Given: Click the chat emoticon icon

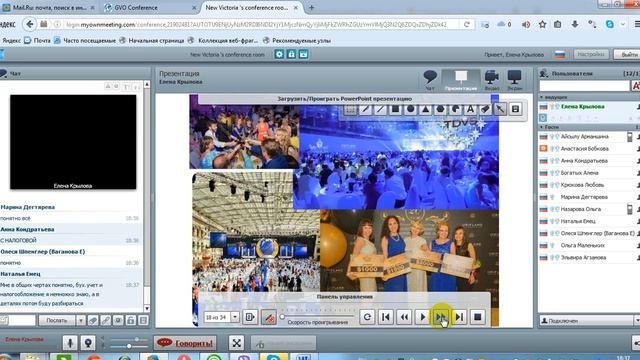Looking at the screenshot, I should (x=118, y=320).
